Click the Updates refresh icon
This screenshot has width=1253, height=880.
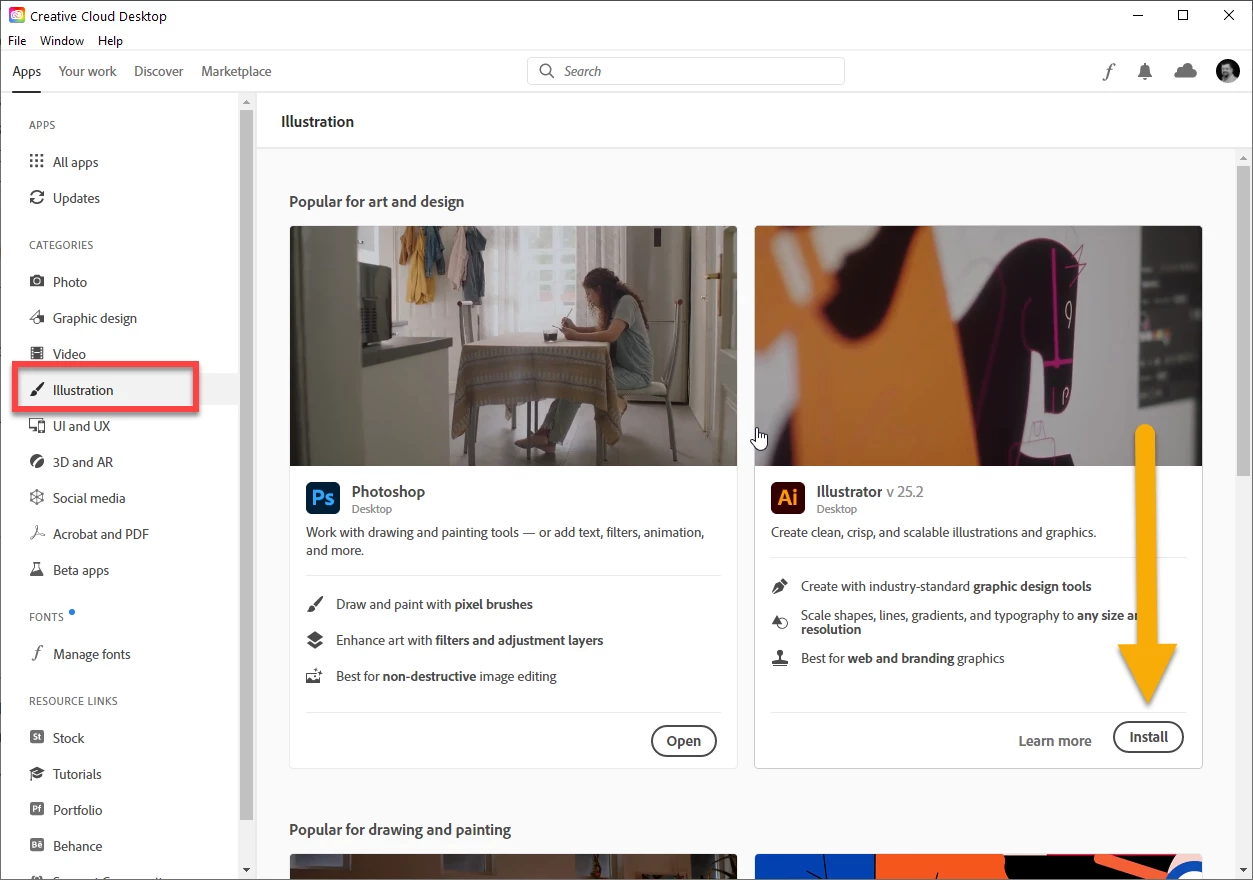point(37,198)
